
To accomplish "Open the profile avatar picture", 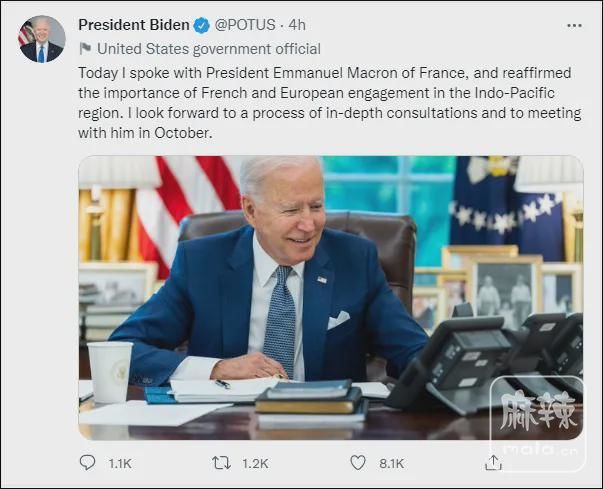I will (x=40, y=39).
